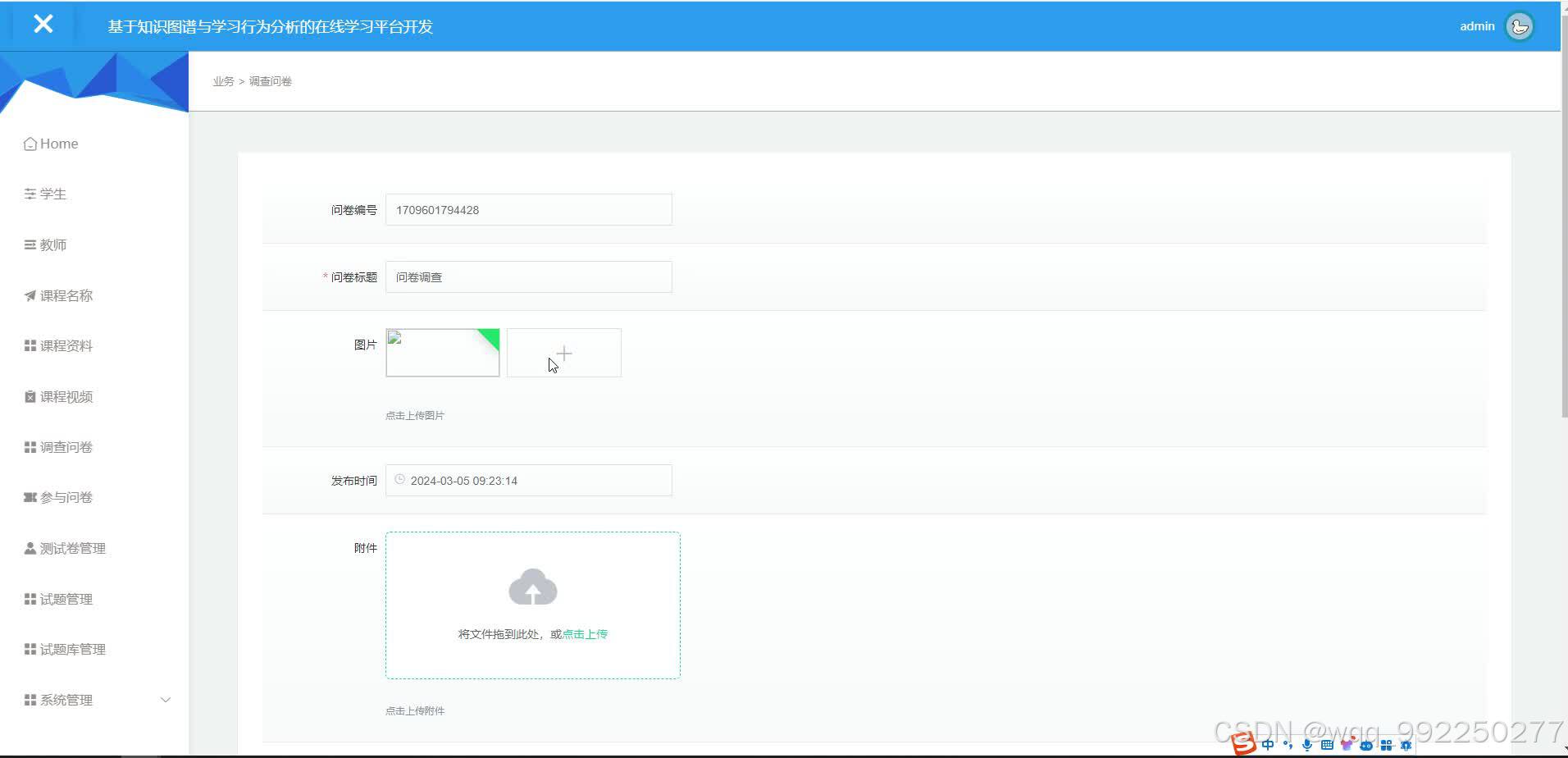Click the 课程视频 clipboard icon
Screen dimensions: 1568x758
30,397
